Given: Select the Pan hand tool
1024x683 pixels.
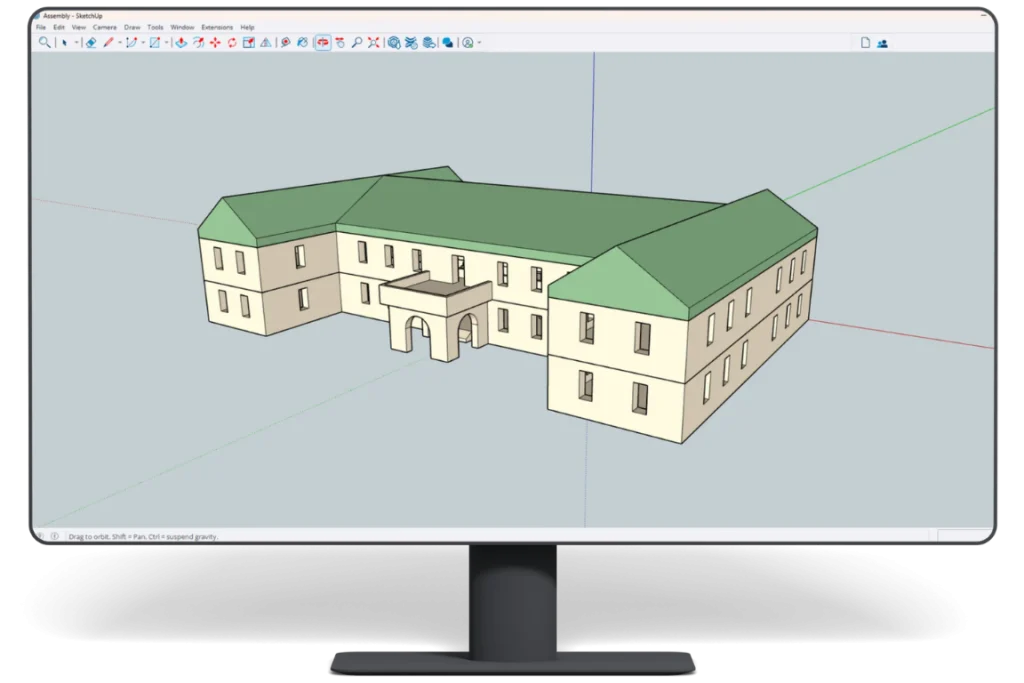Looking at the screenshot, I should click(x=340, y=42).
